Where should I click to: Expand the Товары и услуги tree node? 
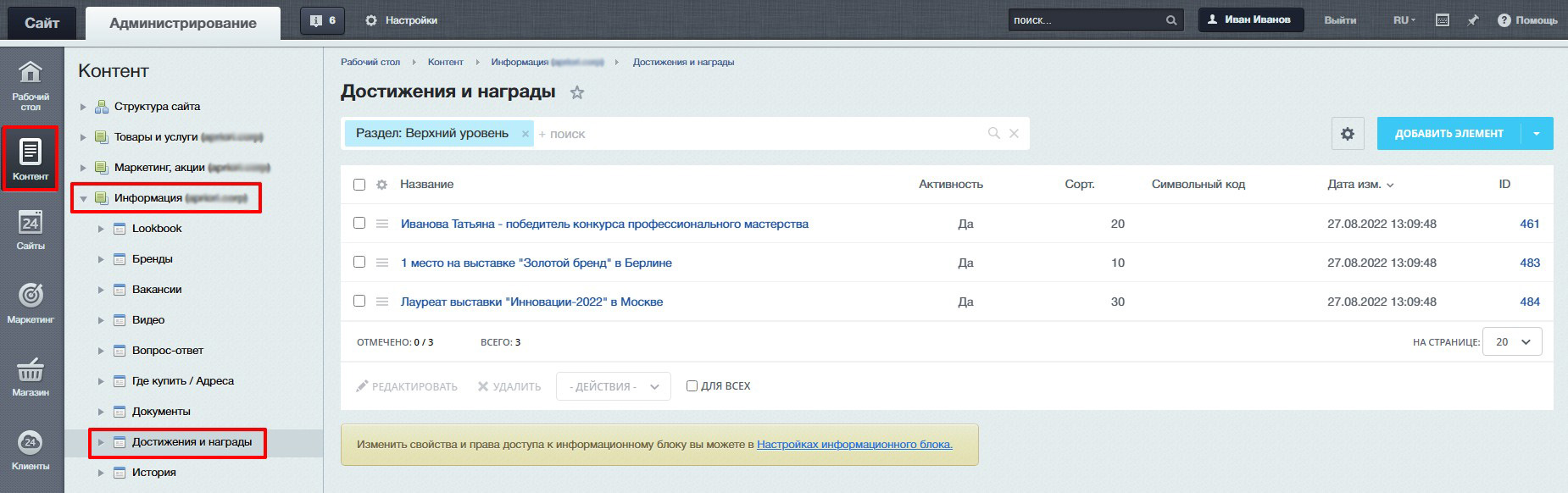[83, 137]
